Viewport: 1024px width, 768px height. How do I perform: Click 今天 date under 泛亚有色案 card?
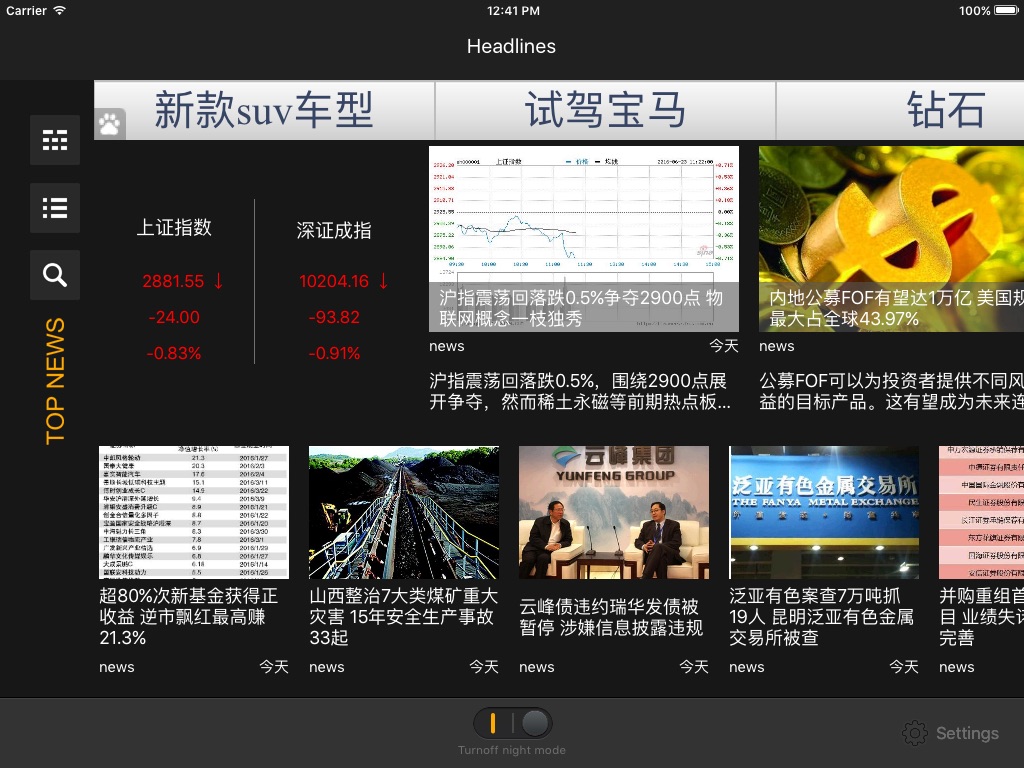pyautogui.click(x=904, y=666)
